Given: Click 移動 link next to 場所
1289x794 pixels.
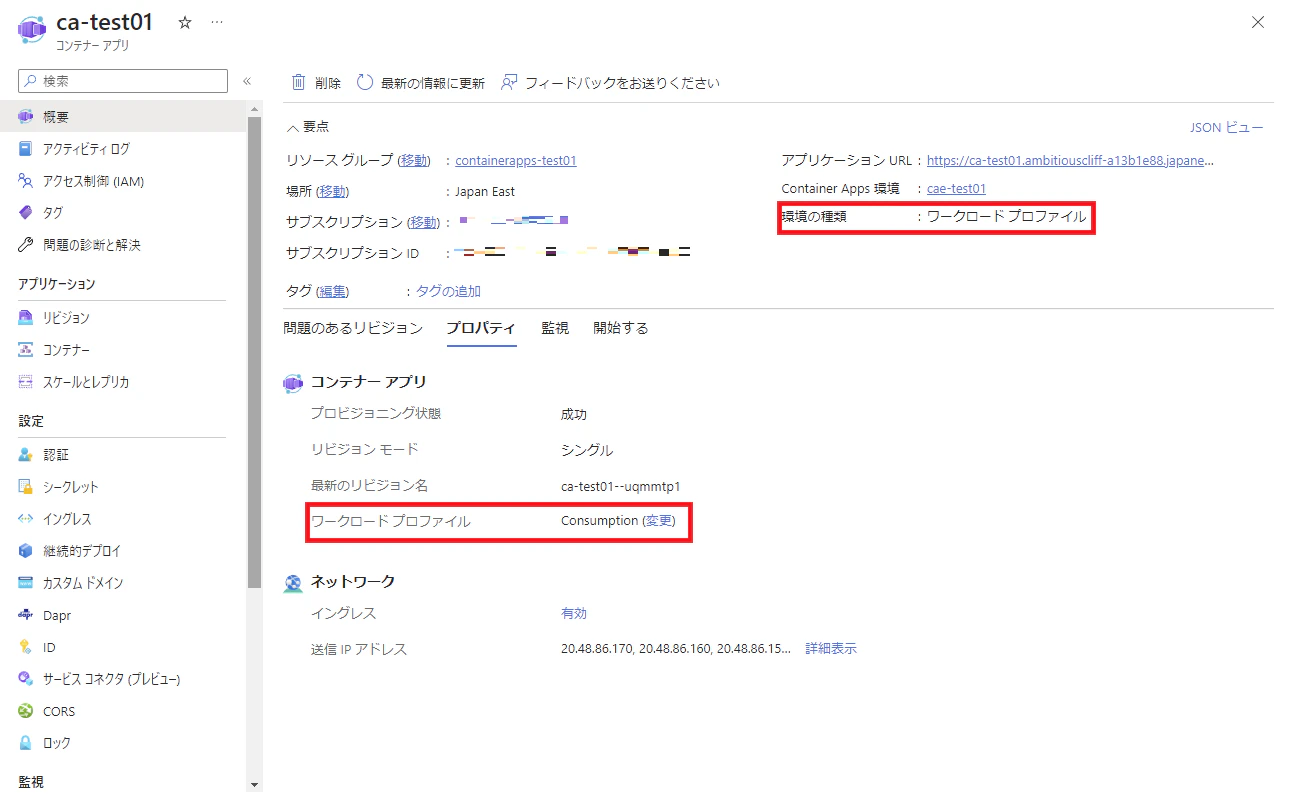Looking at the screenshot, I should pyautogui.click(x=333, y=191).
